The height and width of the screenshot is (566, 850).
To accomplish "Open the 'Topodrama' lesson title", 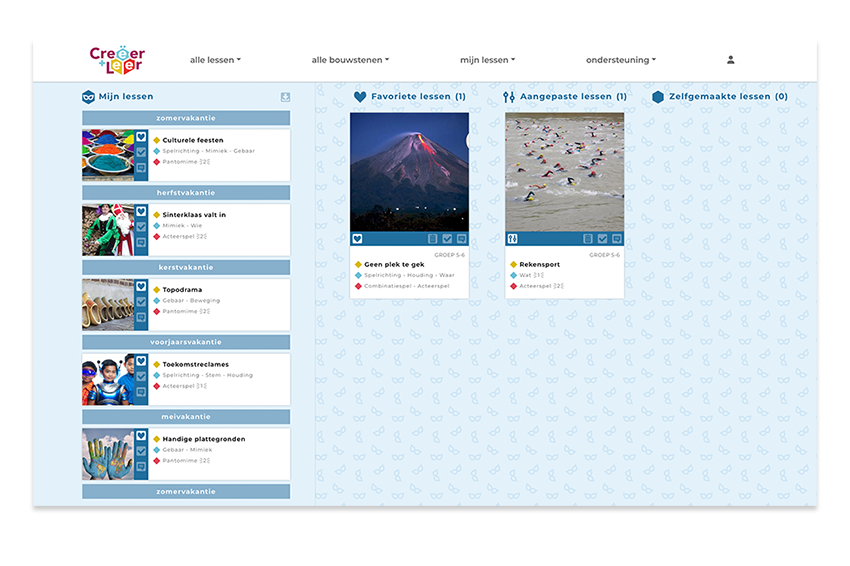I will click(182, 290).
